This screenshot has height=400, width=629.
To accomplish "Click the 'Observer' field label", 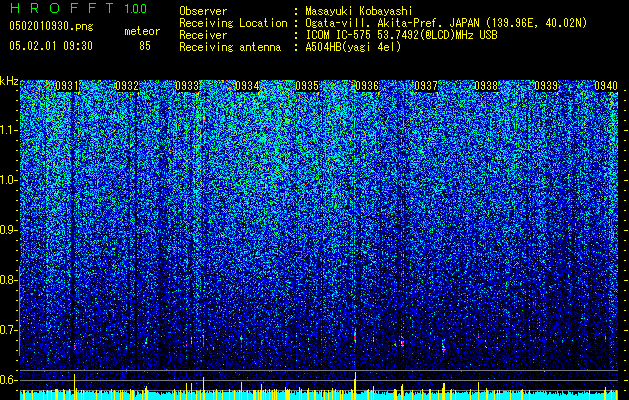I will click(x=203, y=11).
